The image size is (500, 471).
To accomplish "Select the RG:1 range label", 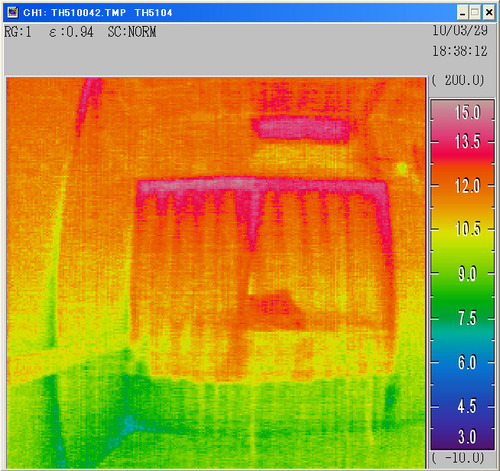I will coord(18,32).
